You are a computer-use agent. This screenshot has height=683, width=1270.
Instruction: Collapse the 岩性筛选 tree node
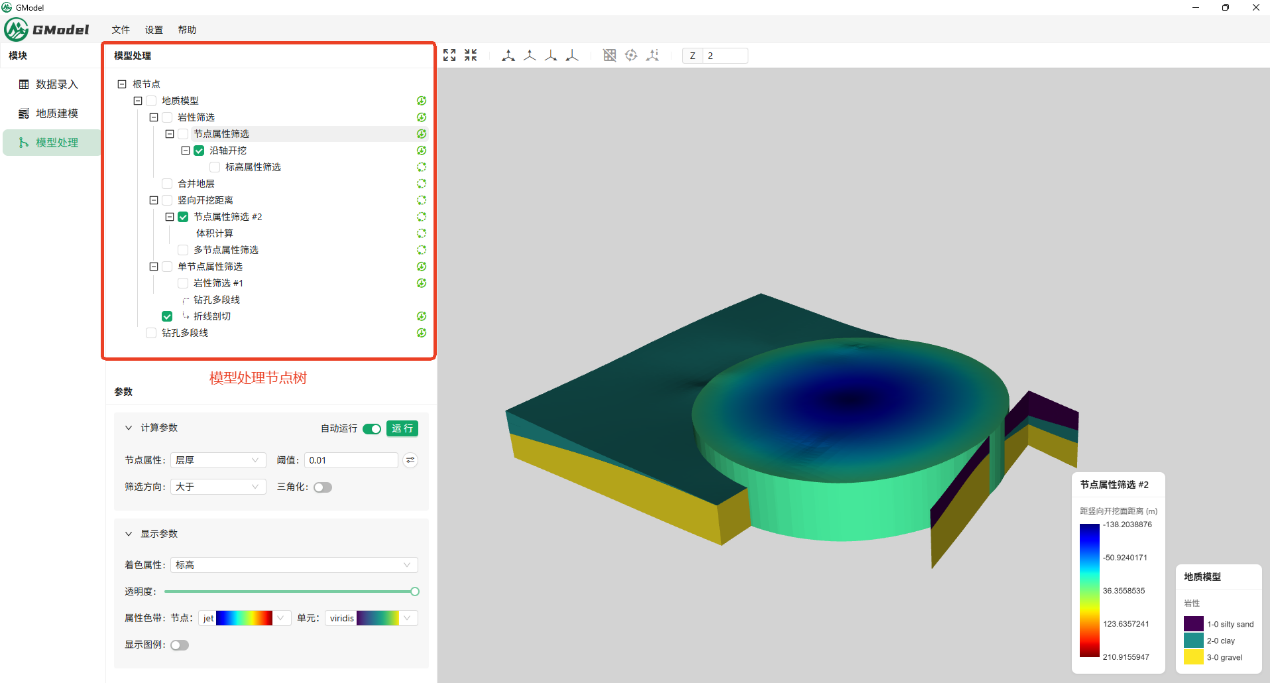click(154, 118)
